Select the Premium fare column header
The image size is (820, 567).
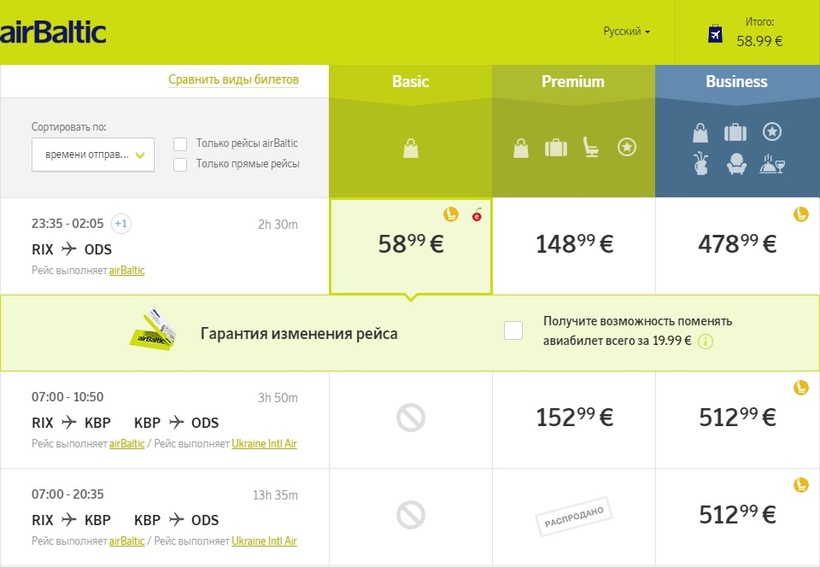click(573, 82)
